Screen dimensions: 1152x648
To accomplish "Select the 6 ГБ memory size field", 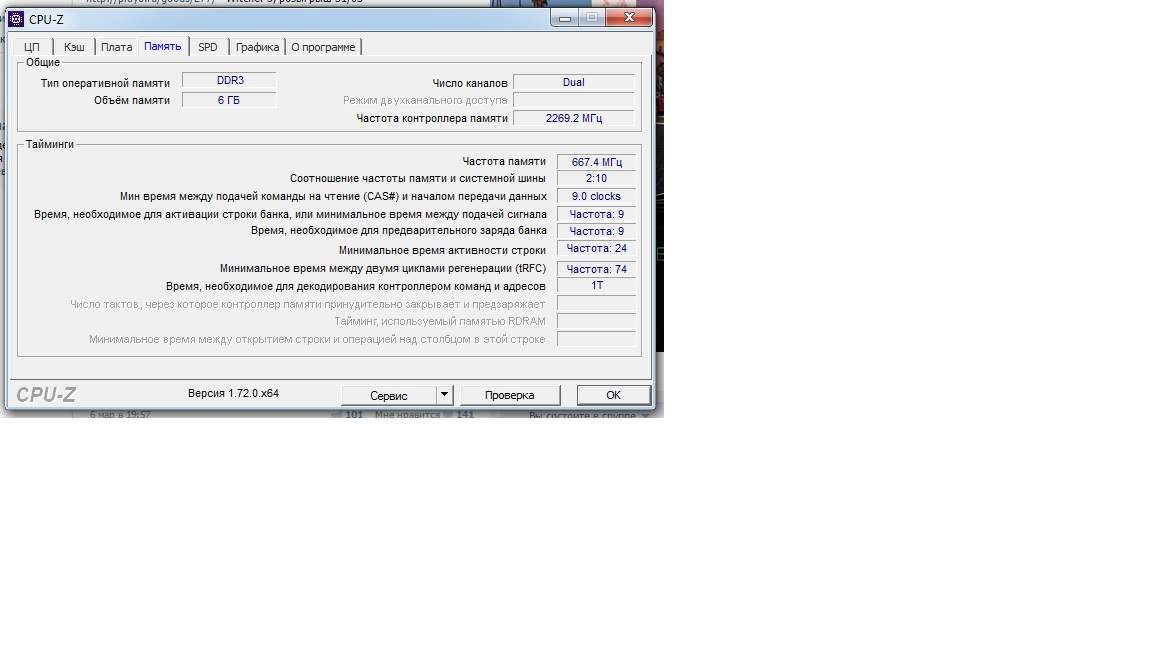I will pos(229,100).
